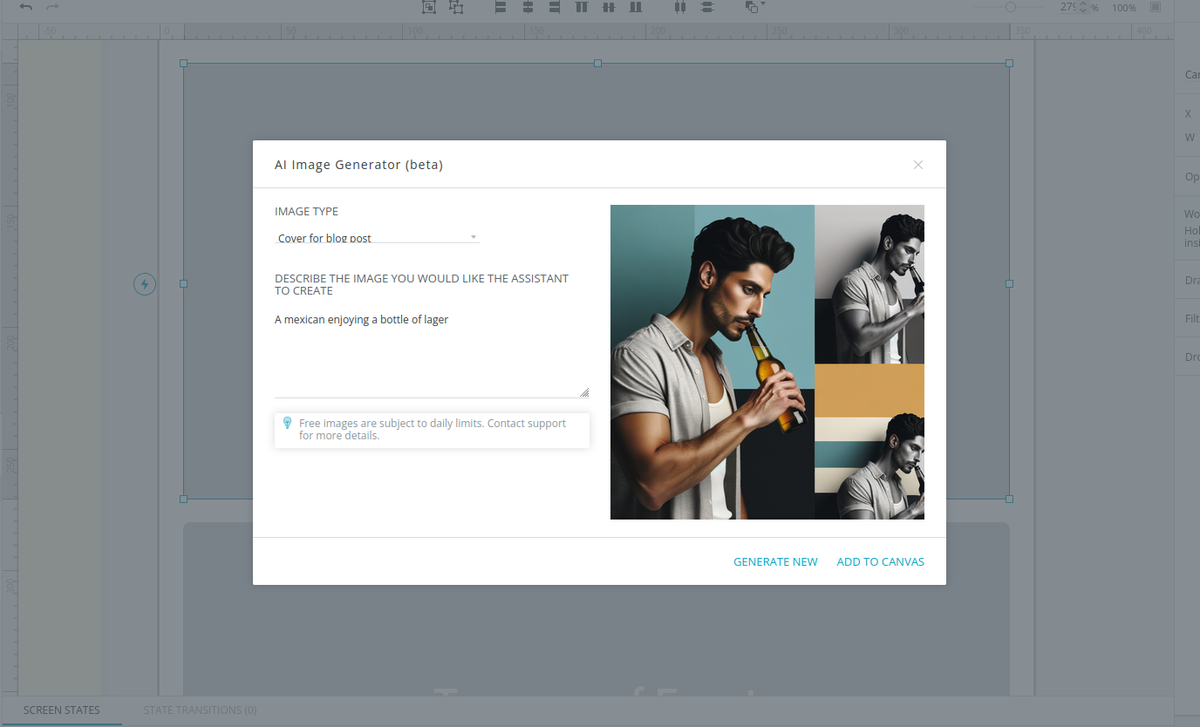Open the arrange order dropdown
Screen dimensions: 1200x727
[x=755, y=7]
